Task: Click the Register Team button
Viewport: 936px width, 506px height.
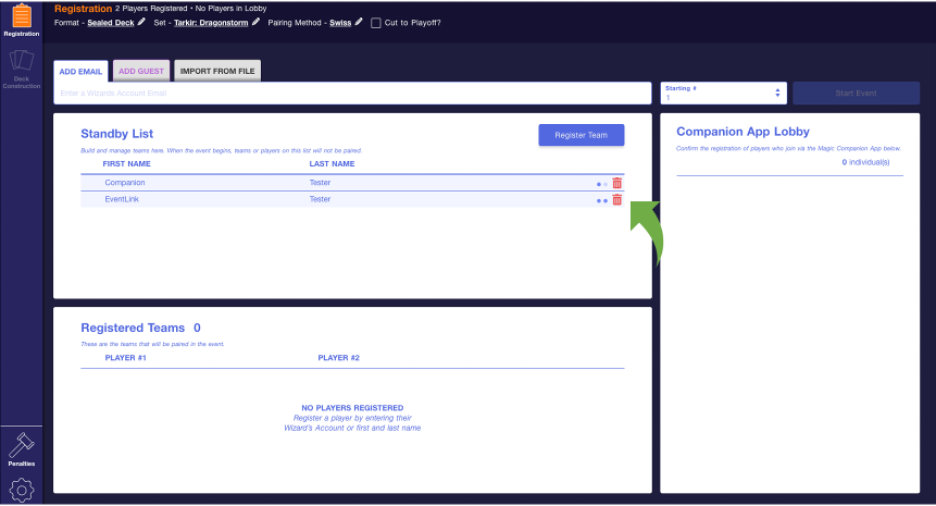Action: pos(581,135)
